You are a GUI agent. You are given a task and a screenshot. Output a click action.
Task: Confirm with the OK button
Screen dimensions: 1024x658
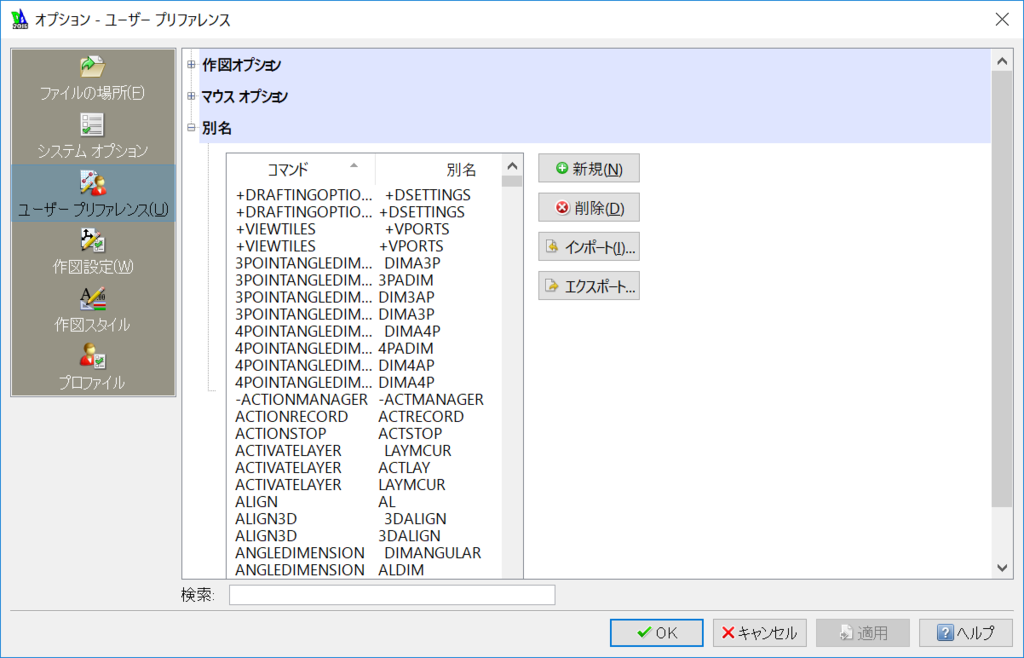click(656, 633)
